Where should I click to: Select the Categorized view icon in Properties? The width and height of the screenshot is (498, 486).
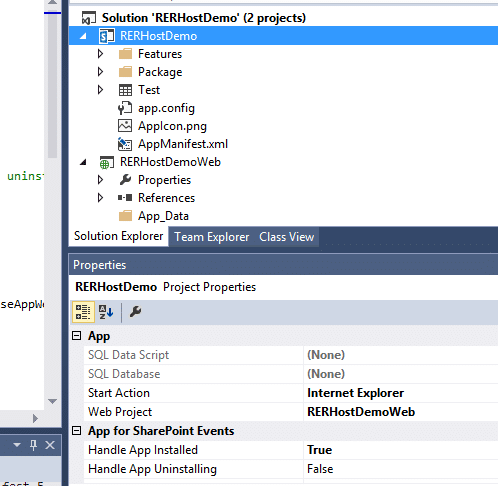tap(83, 312)
